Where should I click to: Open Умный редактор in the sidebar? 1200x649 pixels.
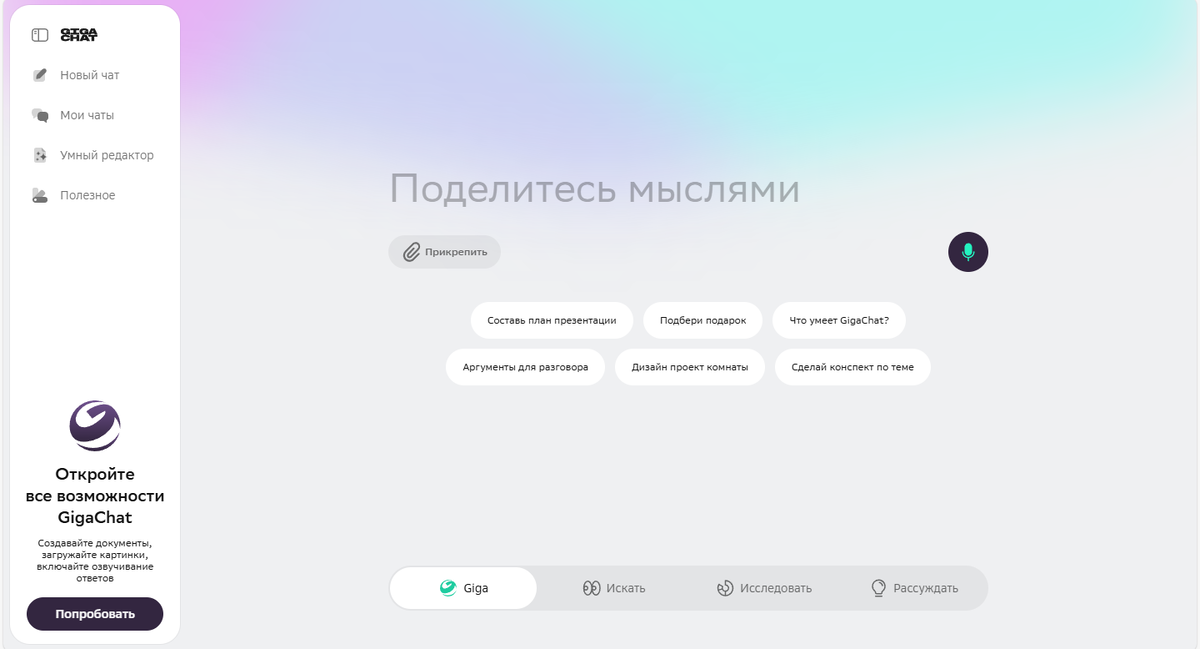pos(93,155)
